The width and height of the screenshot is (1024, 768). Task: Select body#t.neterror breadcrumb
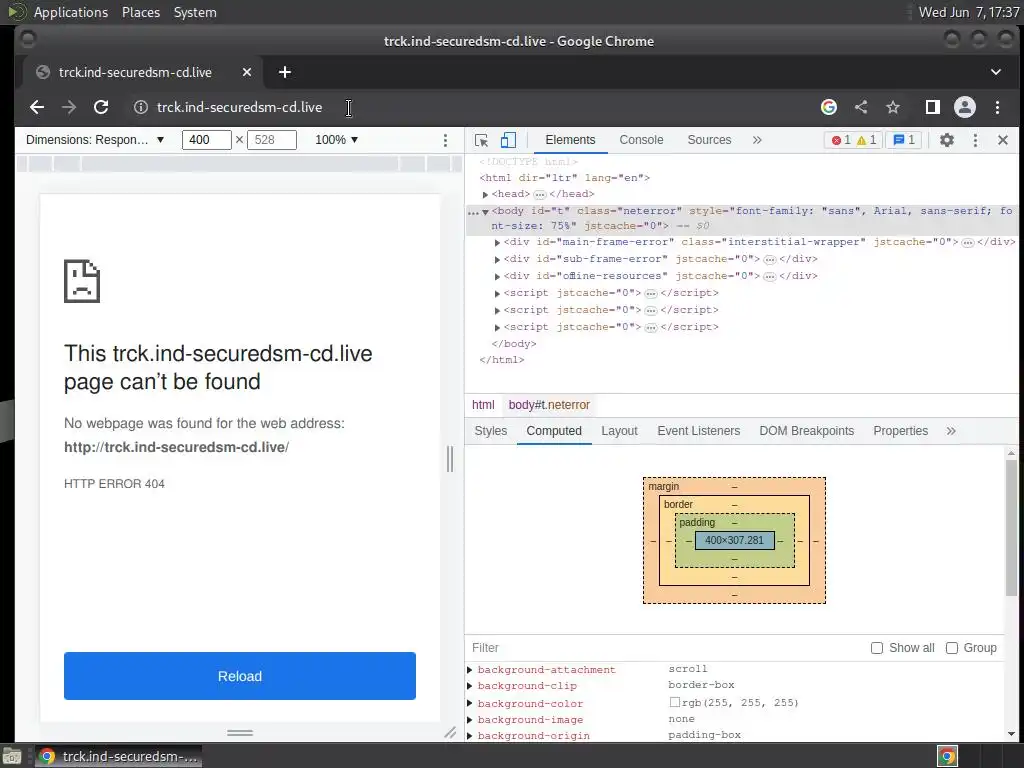point(549,405)
